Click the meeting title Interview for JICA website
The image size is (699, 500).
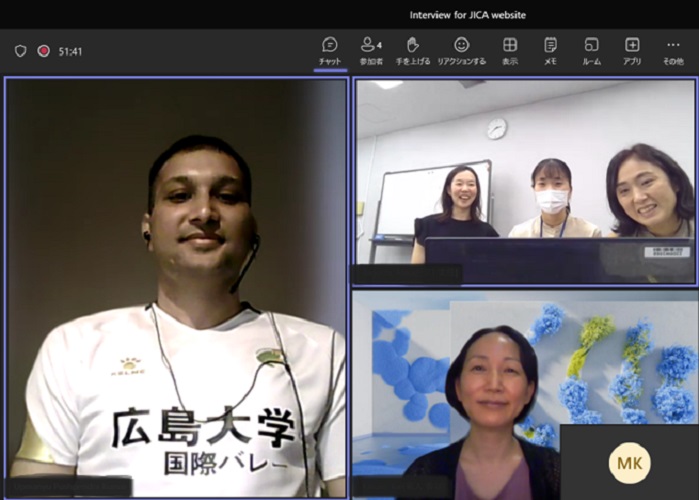point(467,15)
